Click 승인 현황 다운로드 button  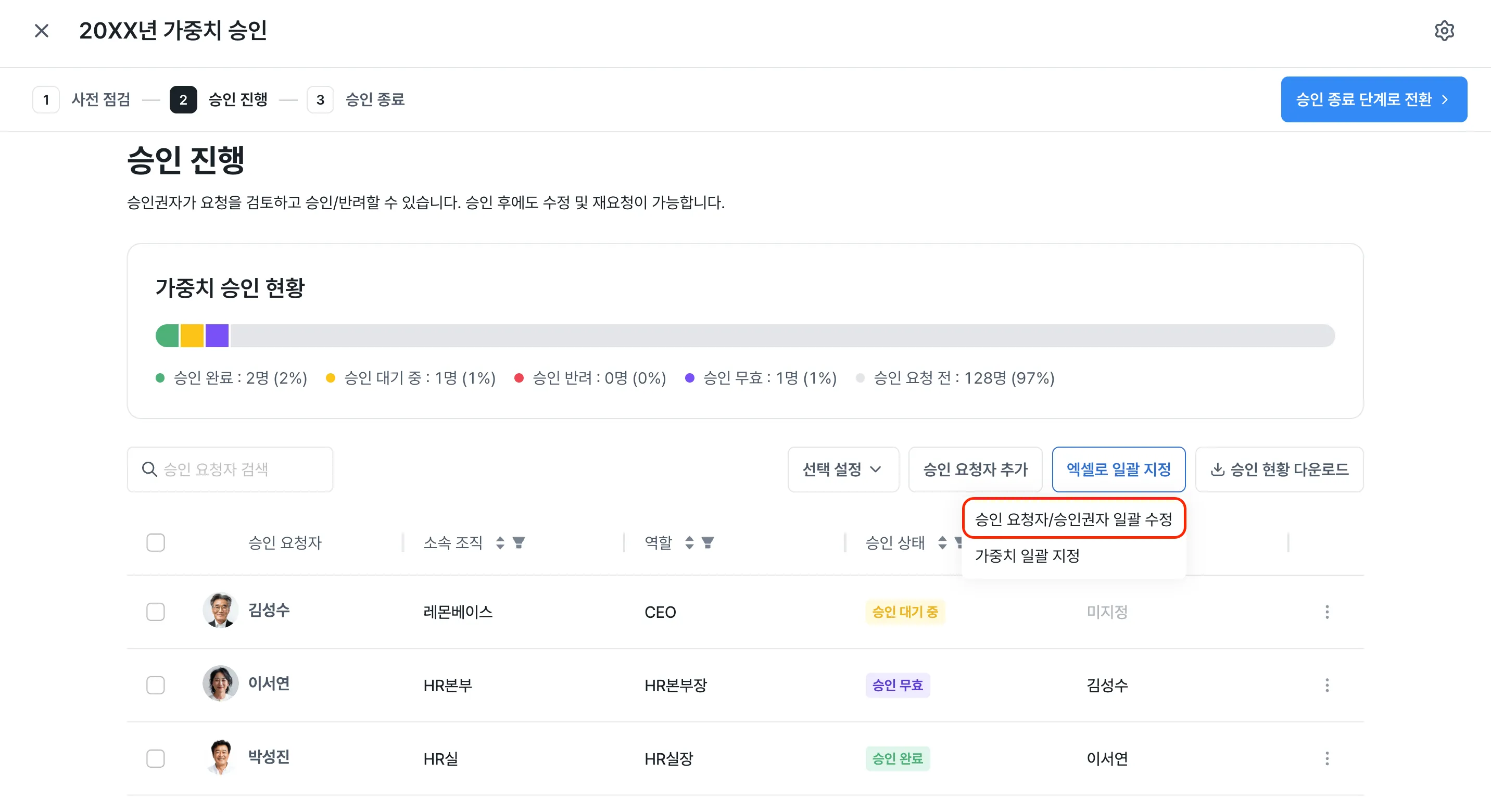pos(1279,470)
